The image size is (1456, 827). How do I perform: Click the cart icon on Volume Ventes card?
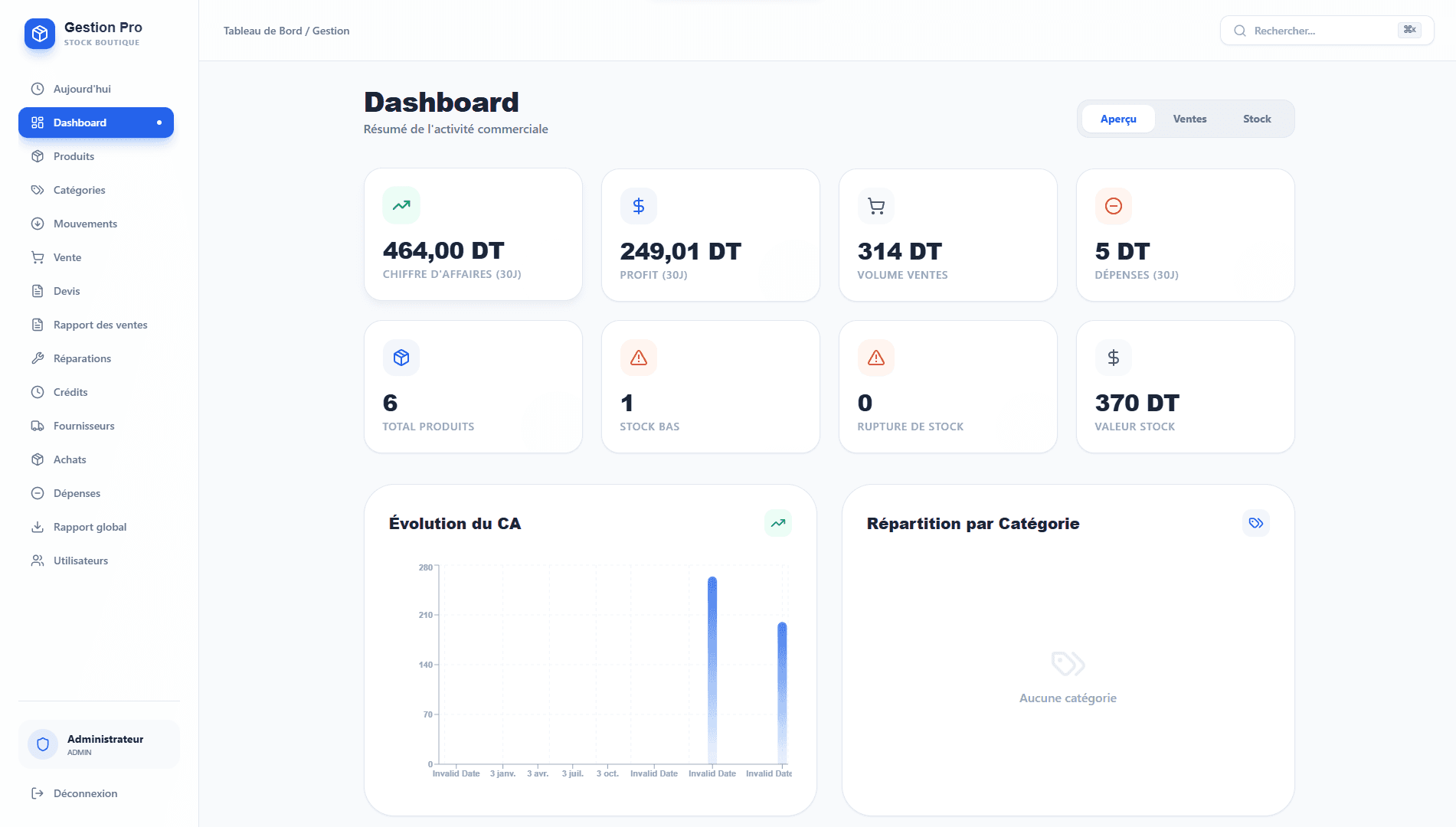tap(876, 206)
